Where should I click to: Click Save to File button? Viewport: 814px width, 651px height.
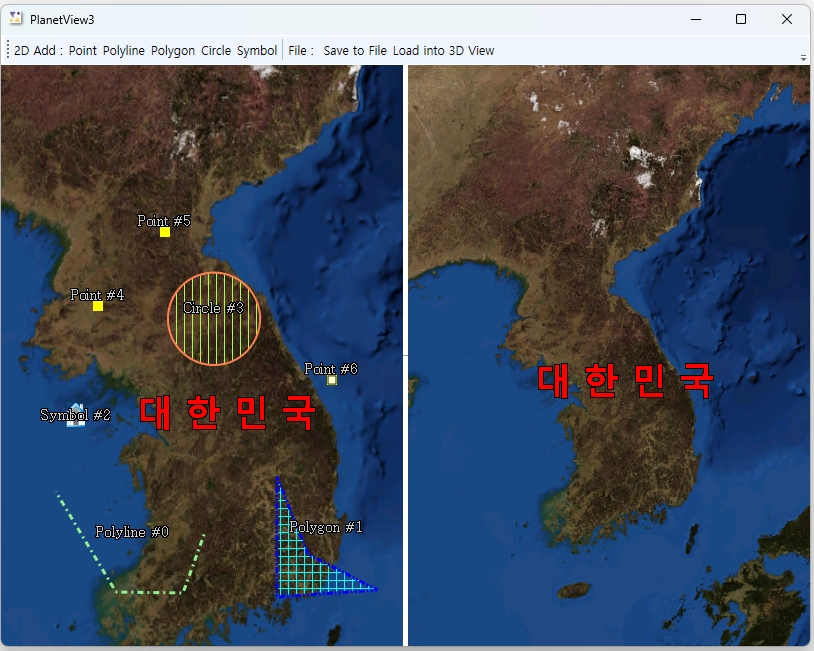pyautogui.click(x=355, y=50)
